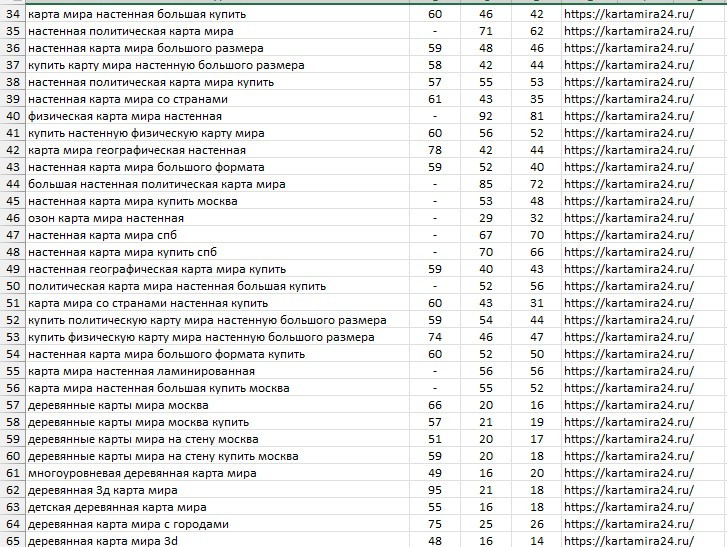Click cell 'настенная политическая карта мира купить'
This screenshot has width=727, height=547.
217,83
